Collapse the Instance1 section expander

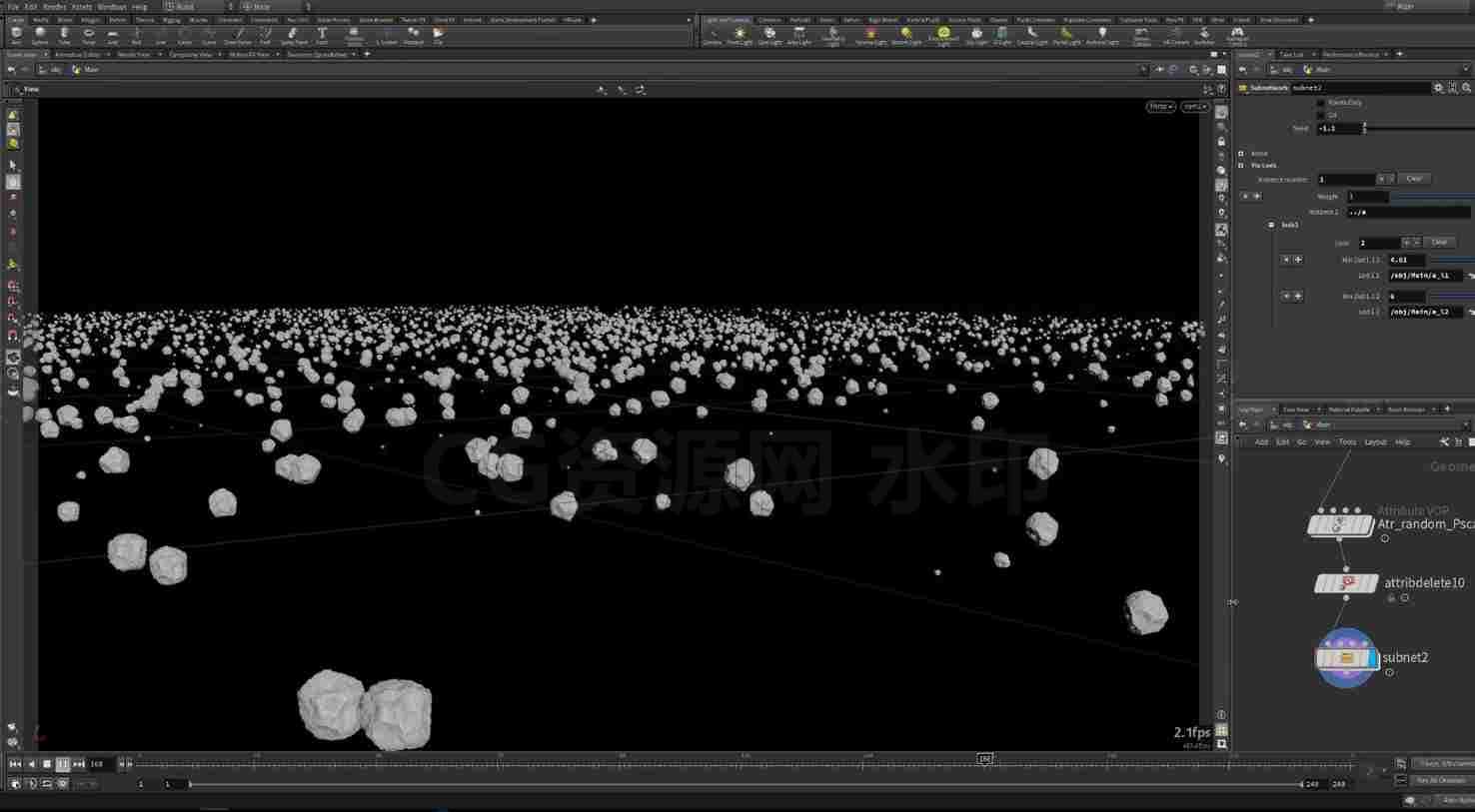(1271, 225)
